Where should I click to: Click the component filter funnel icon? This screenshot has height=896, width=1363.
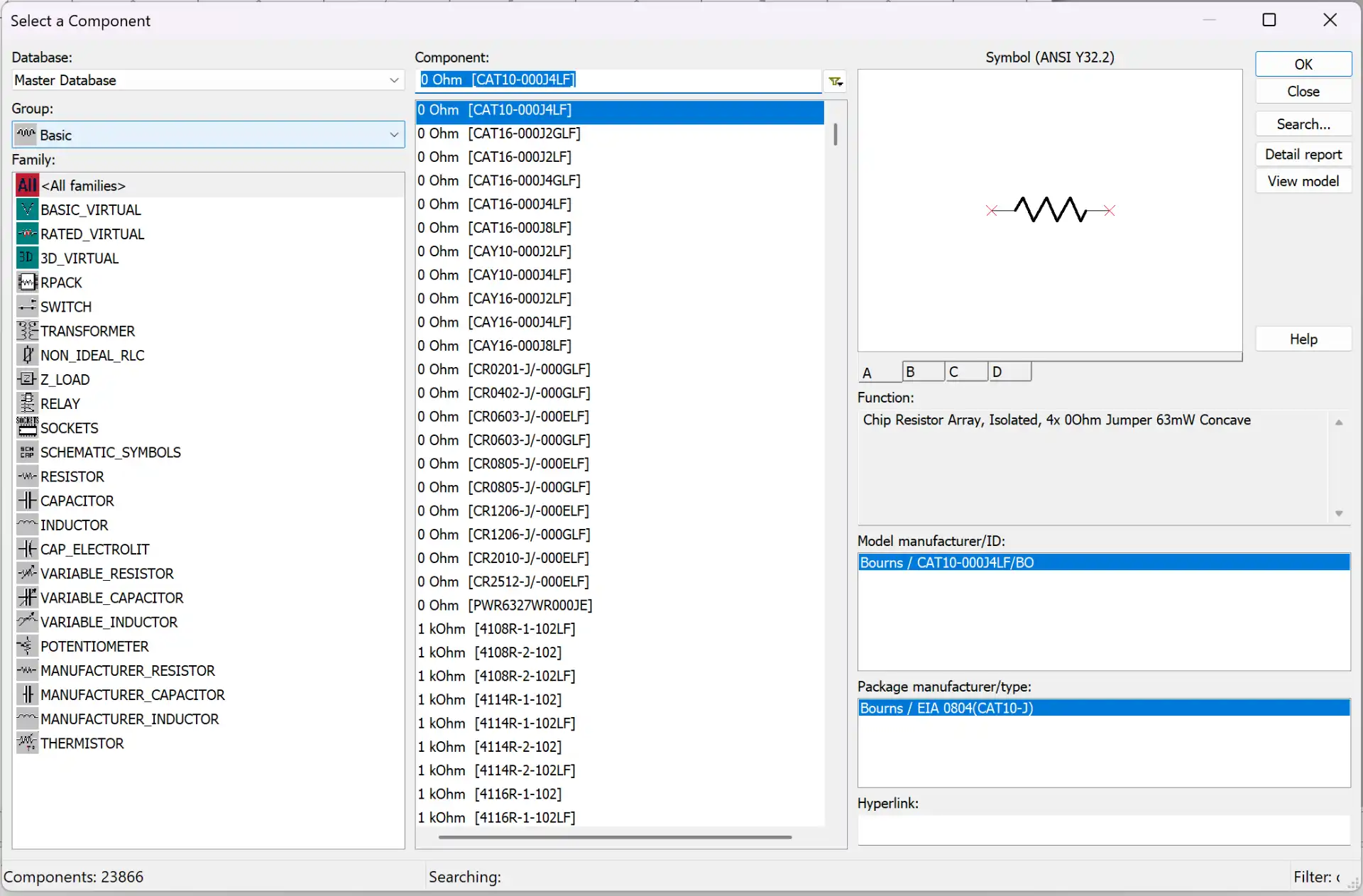pyautogui.click(x=836, y=81)
